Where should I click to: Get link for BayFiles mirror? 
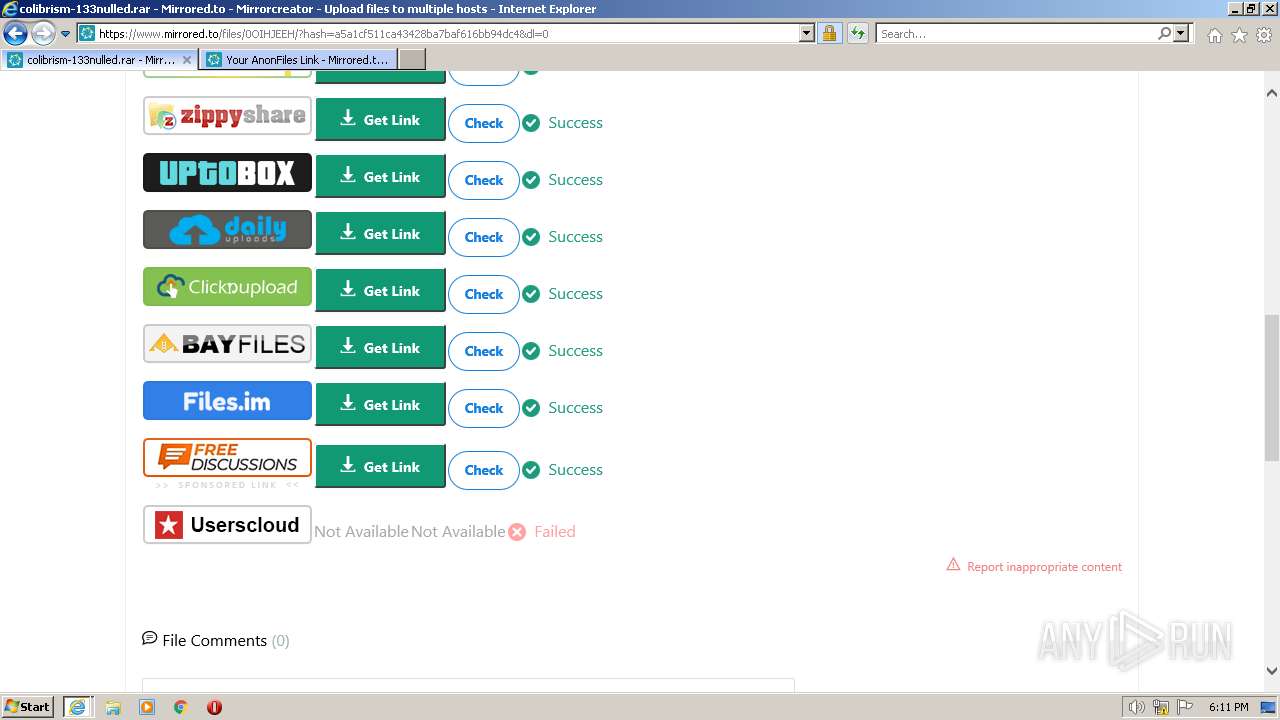380,348
